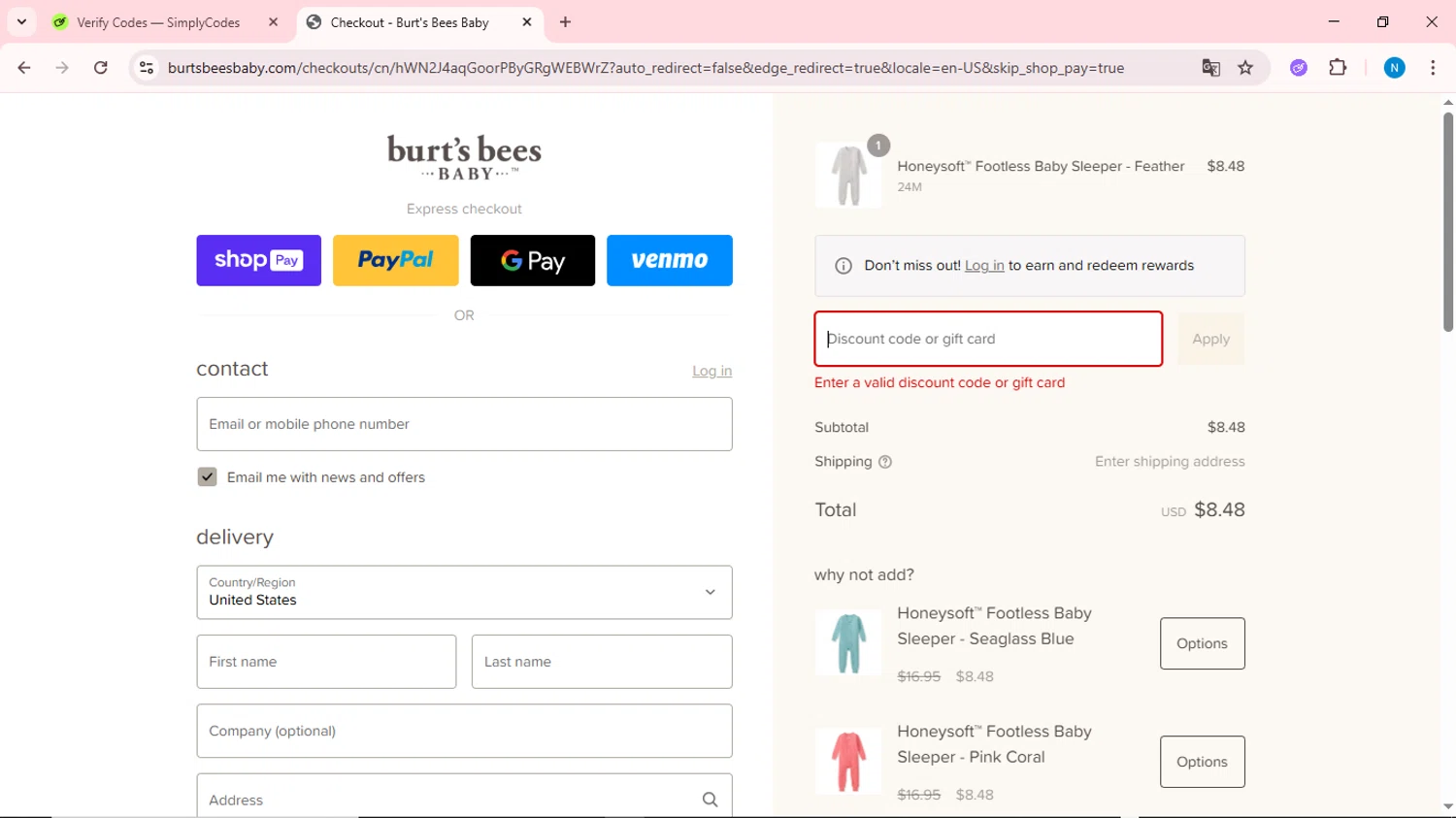Screen dimensions: 1456x818
Task: Pay with PayPal
Action: (395, 260)
